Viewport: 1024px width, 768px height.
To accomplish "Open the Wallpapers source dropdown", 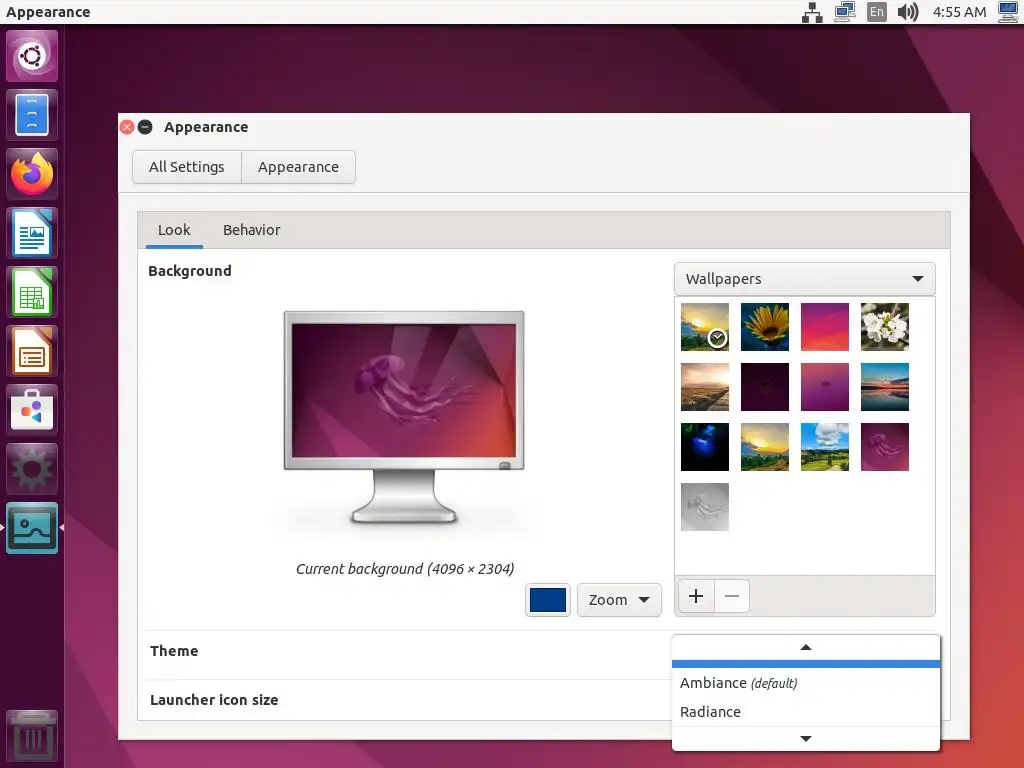I will [805, 279].
